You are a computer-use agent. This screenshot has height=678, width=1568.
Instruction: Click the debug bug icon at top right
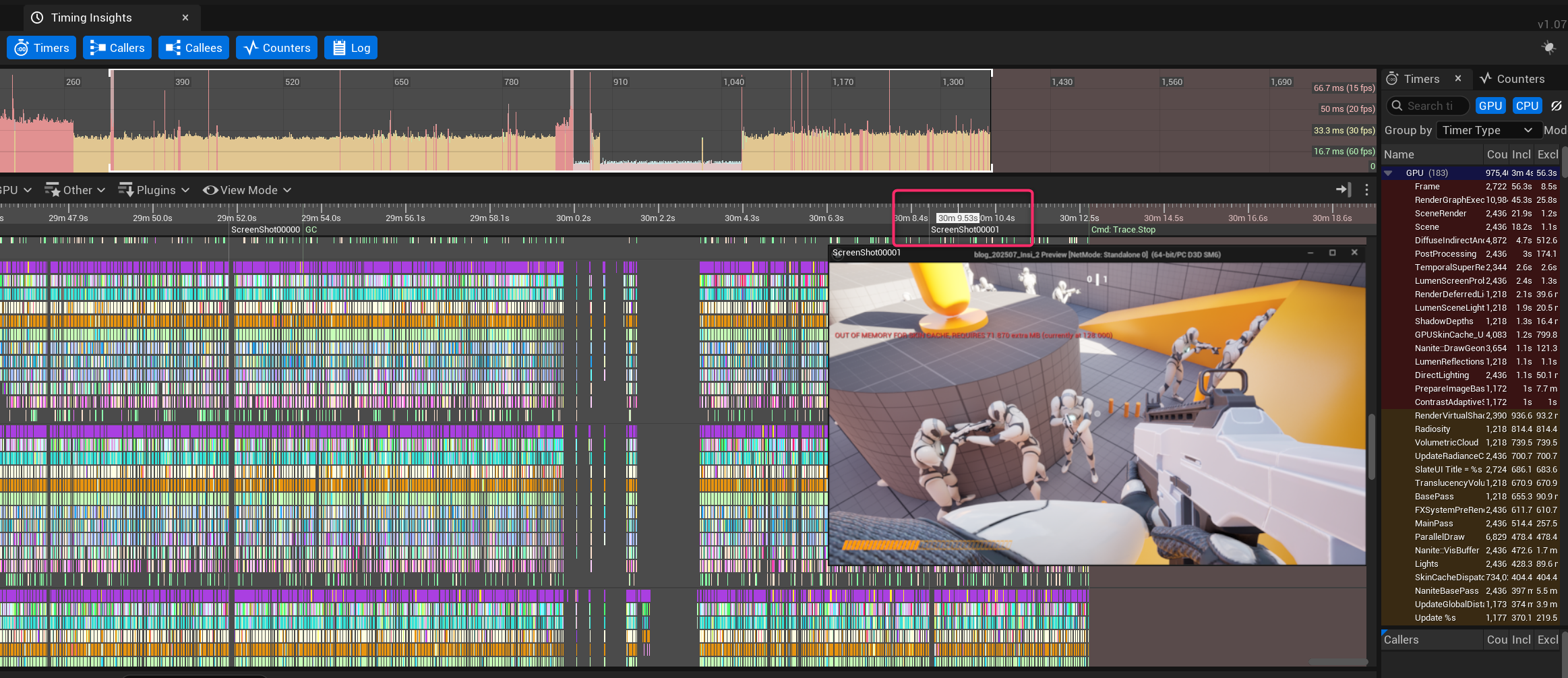[1549, 47]
